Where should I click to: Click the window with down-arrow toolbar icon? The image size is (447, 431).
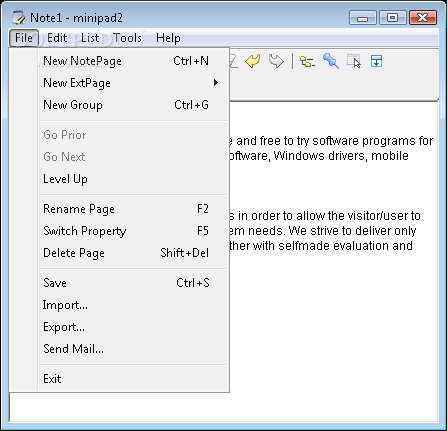376,61
